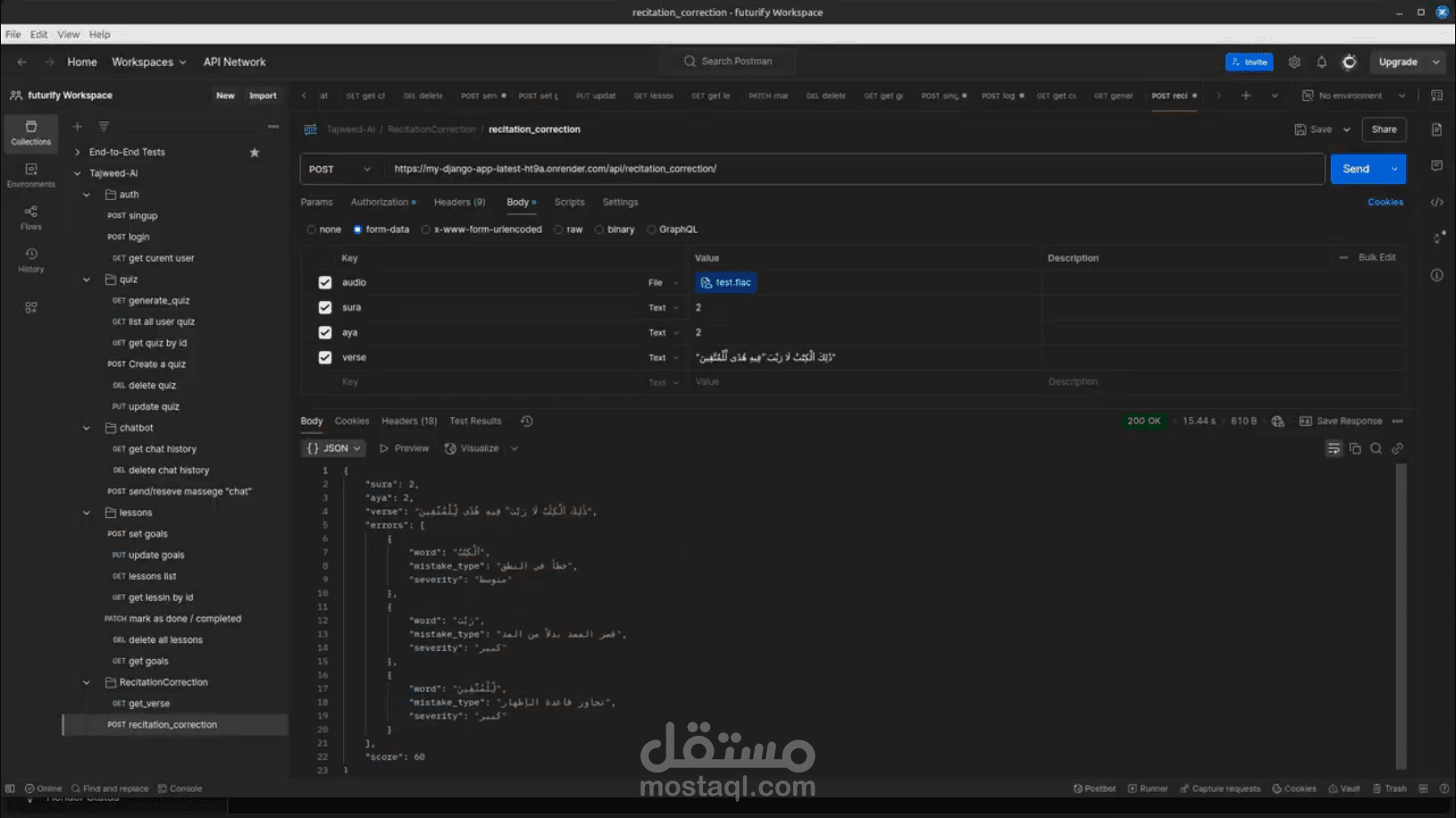Open network information globe icon
The width and height of the screenshot is (1456, 818).
(1278, 422)
